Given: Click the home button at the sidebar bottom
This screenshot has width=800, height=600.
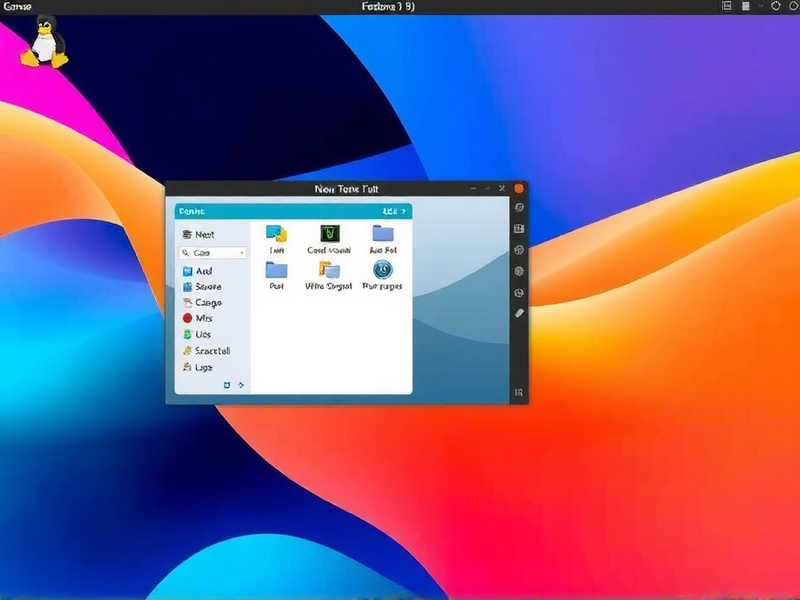Looking at the screenshot, I should (227, 385).
